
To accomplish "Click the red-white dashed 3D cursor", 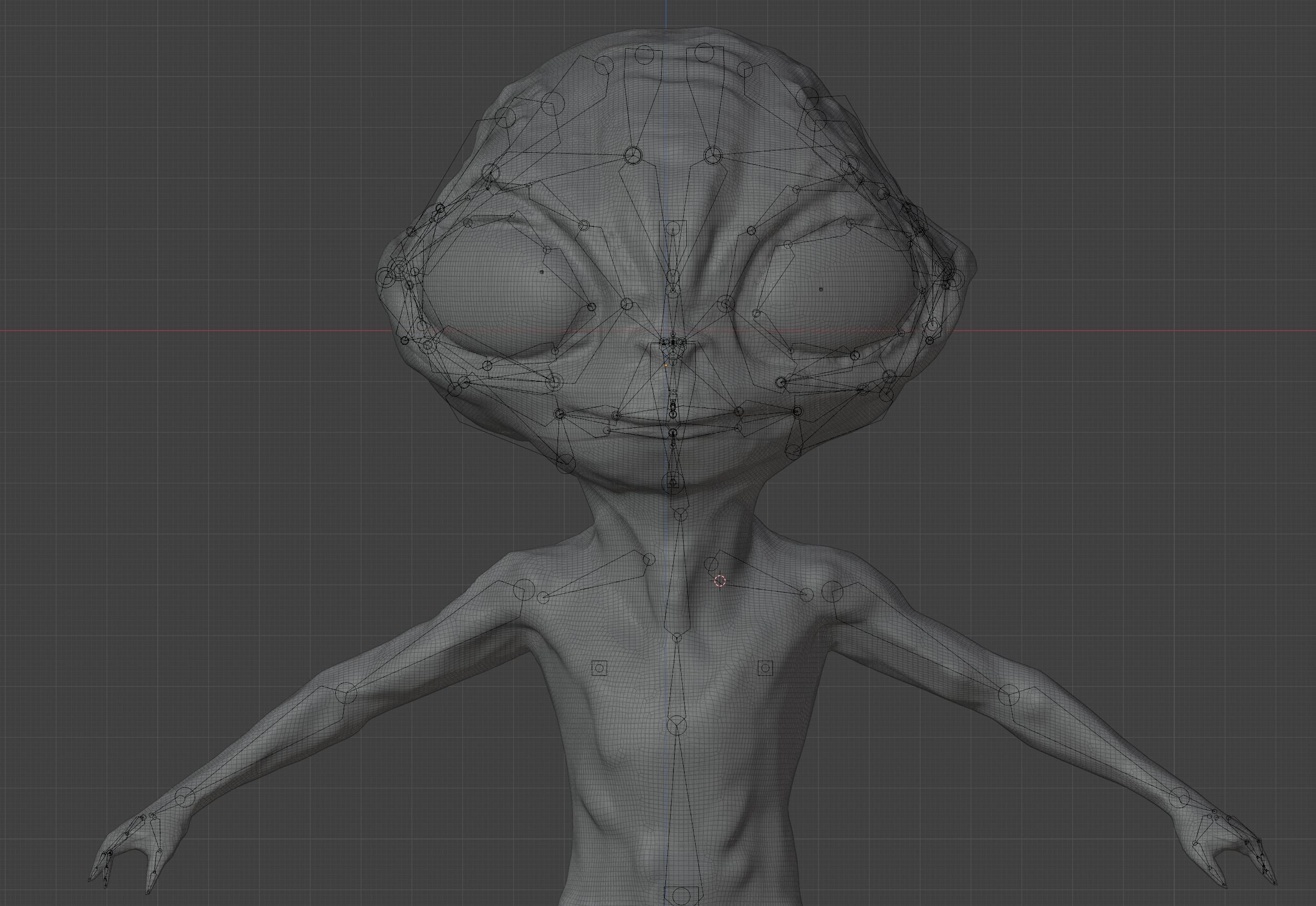I will pos(720,581).
